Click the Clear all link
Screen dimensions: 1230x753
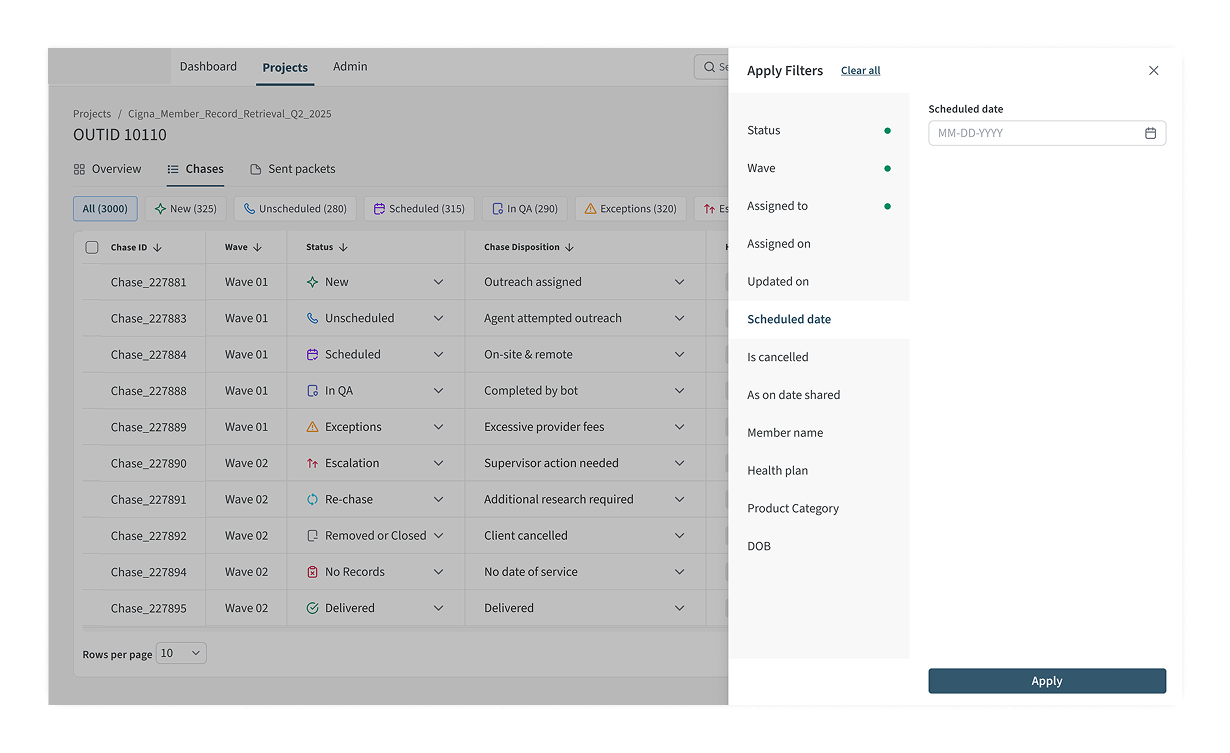coord(860,71)
